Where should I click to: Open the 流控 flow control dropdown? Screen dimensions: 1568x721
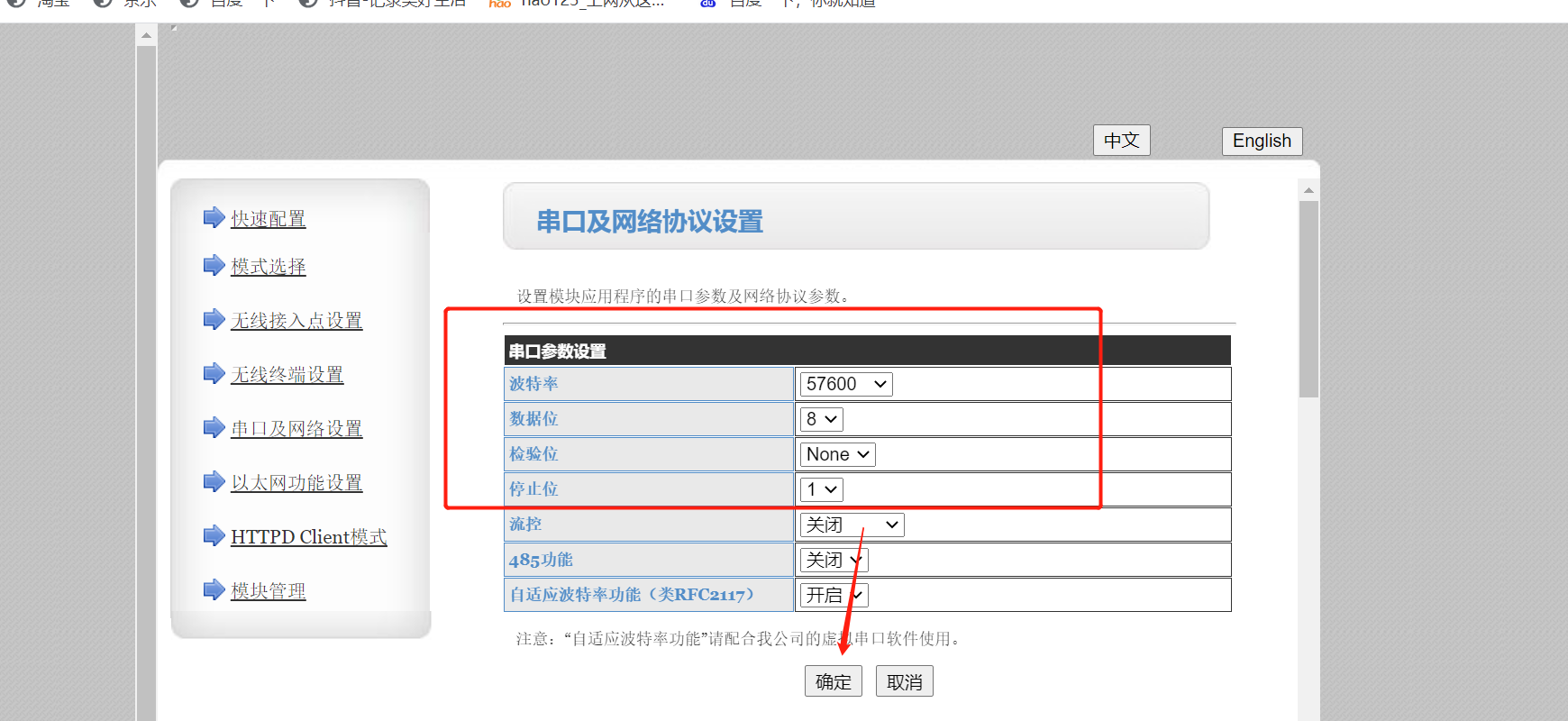pyautogui.click(x=852, y=525)
